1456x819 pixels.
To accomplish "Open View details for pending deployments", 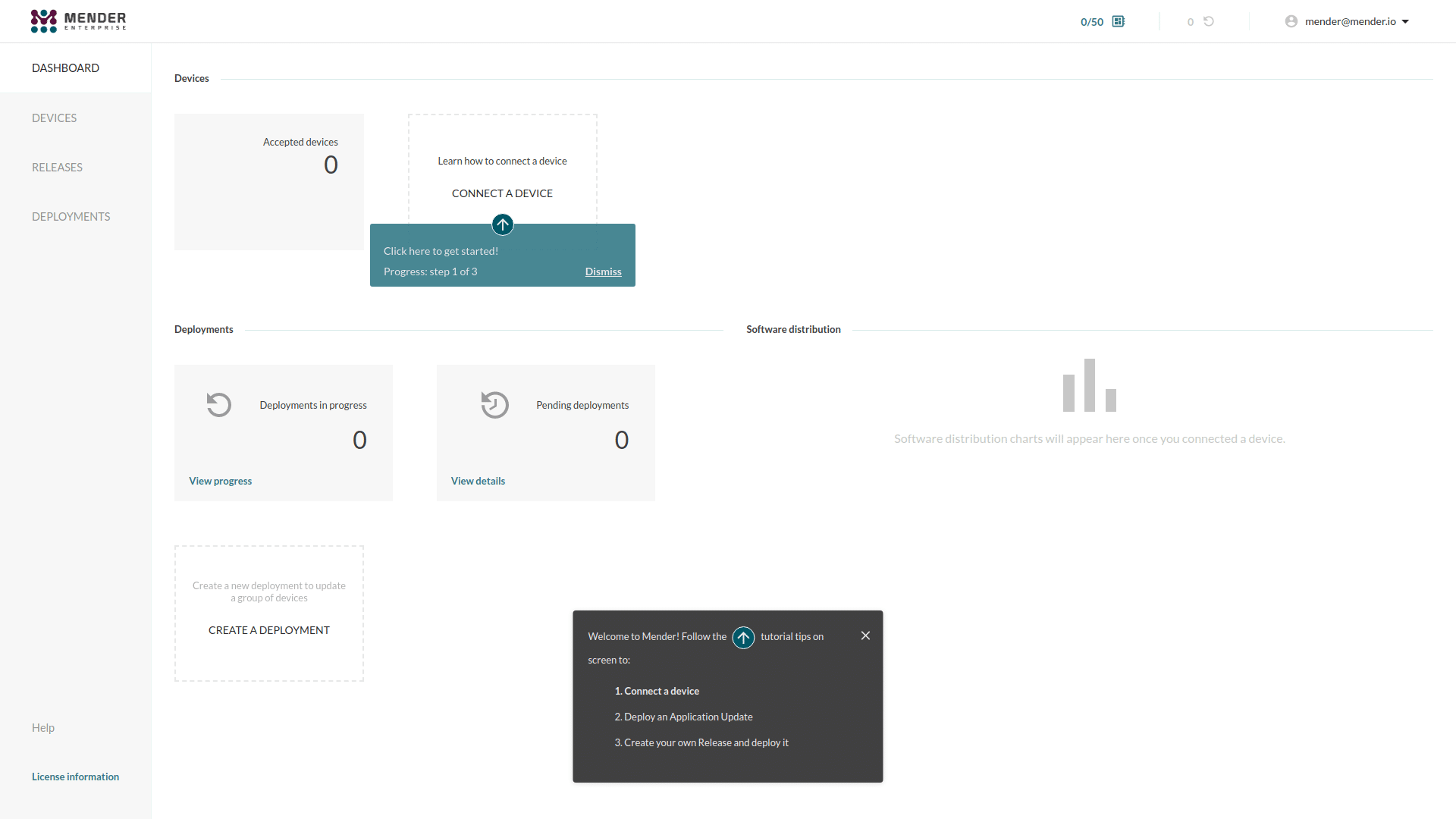I will pyautogui.click(x=479, y=481).
